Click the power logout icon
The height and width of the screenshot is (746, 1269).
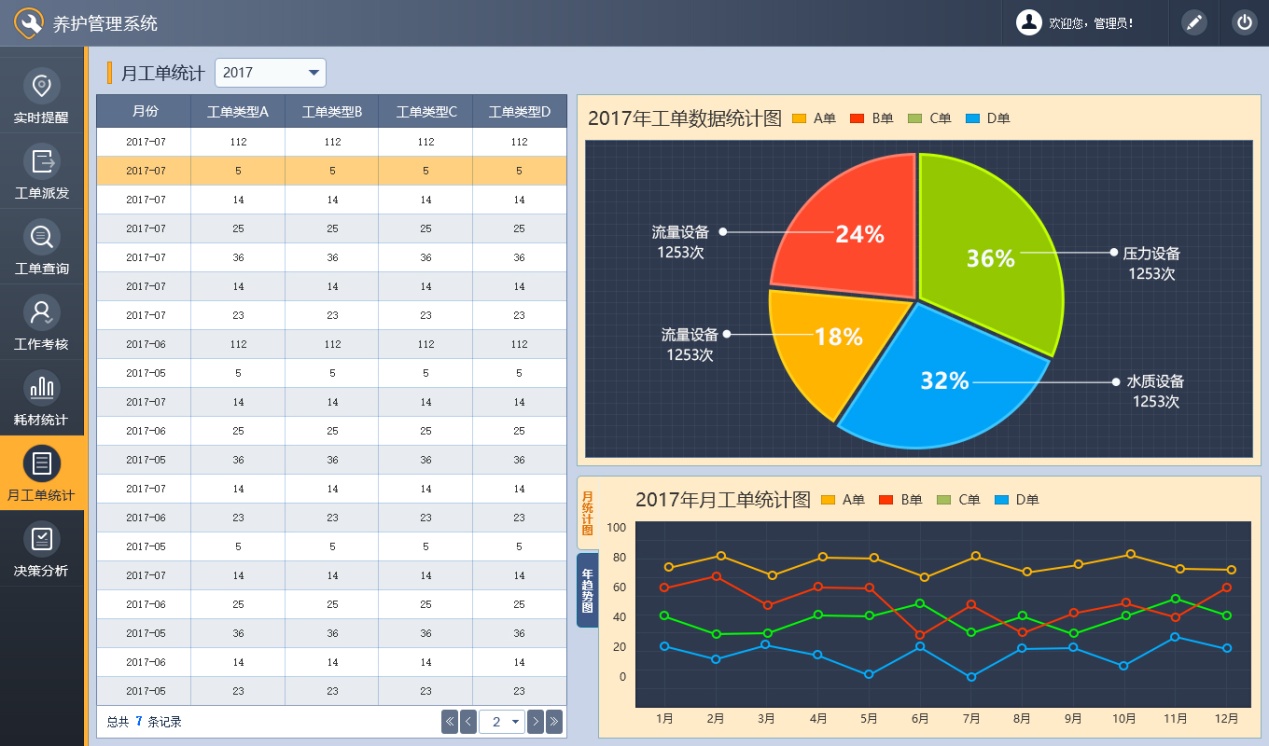tap(1244, 22)
